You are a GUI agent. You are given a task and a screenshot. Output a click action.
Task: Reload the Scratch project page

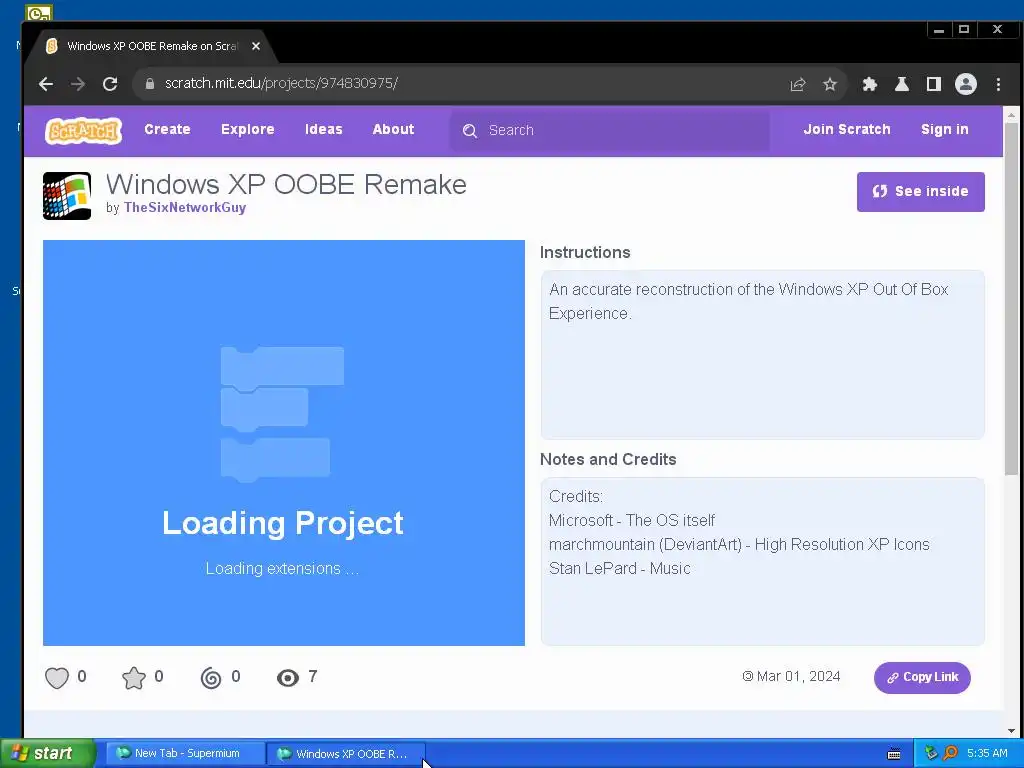(x=110, y=84)
